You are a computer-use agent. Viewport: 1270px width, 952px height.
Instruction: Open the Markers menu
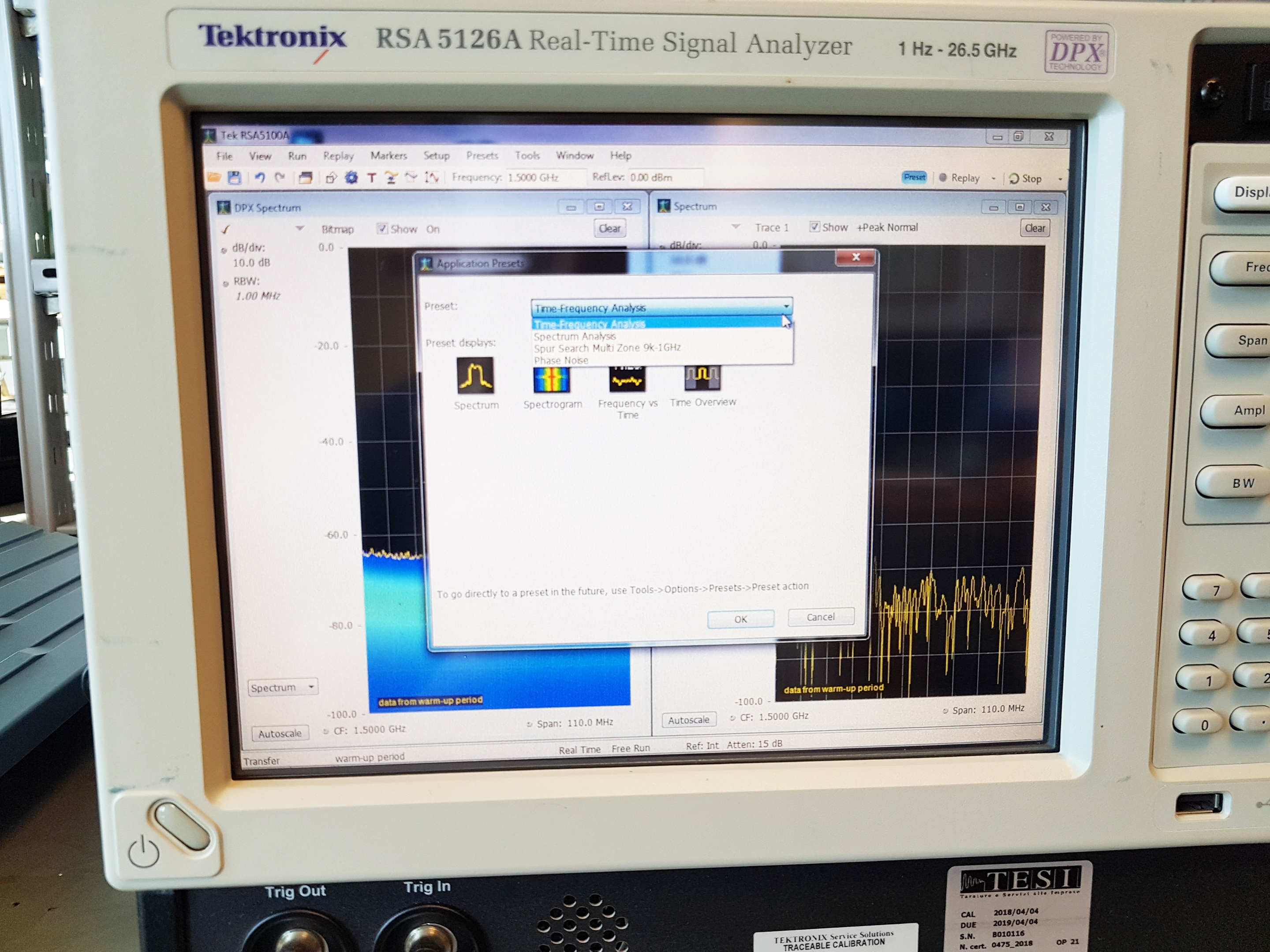[x=388, y=156]
